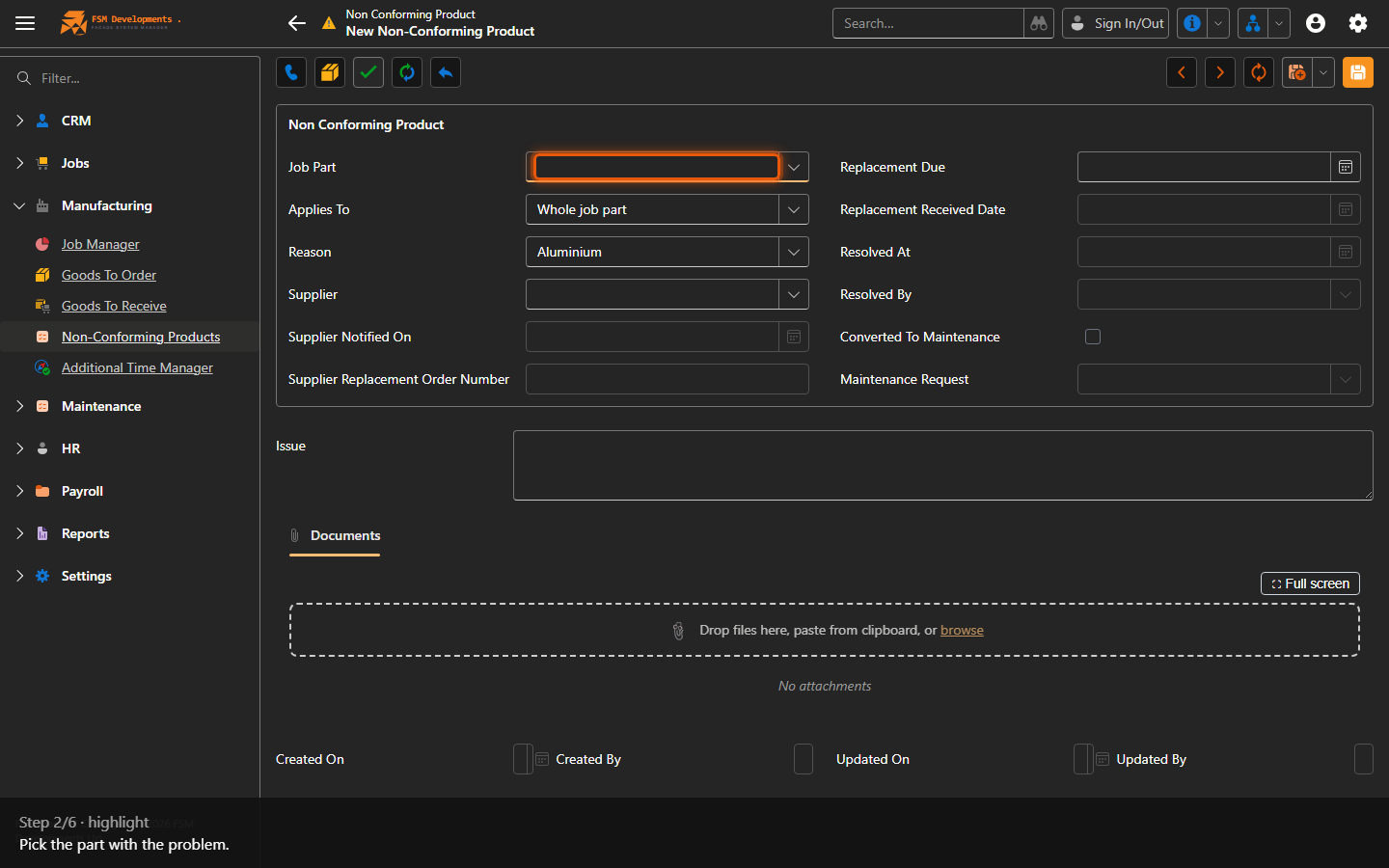
Task: Click the browse link for attachments
Action: tap(962, 630)
